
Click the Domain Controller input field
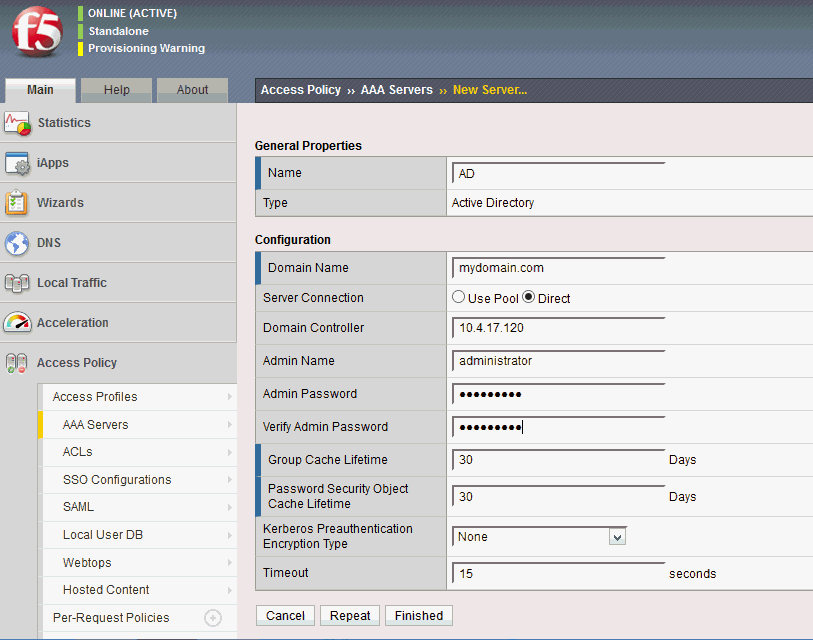point(558,329)
